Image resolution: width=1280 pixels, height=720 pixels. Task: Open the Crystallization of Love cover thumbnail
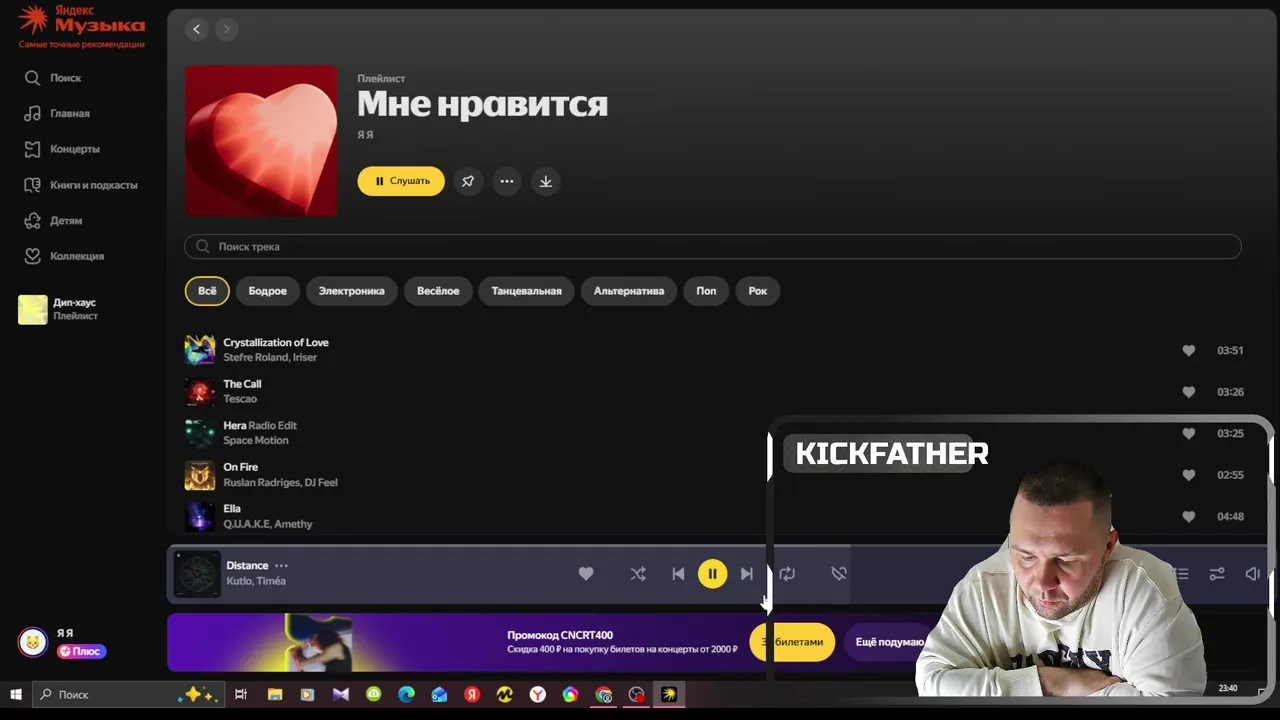tap(200, 350)
